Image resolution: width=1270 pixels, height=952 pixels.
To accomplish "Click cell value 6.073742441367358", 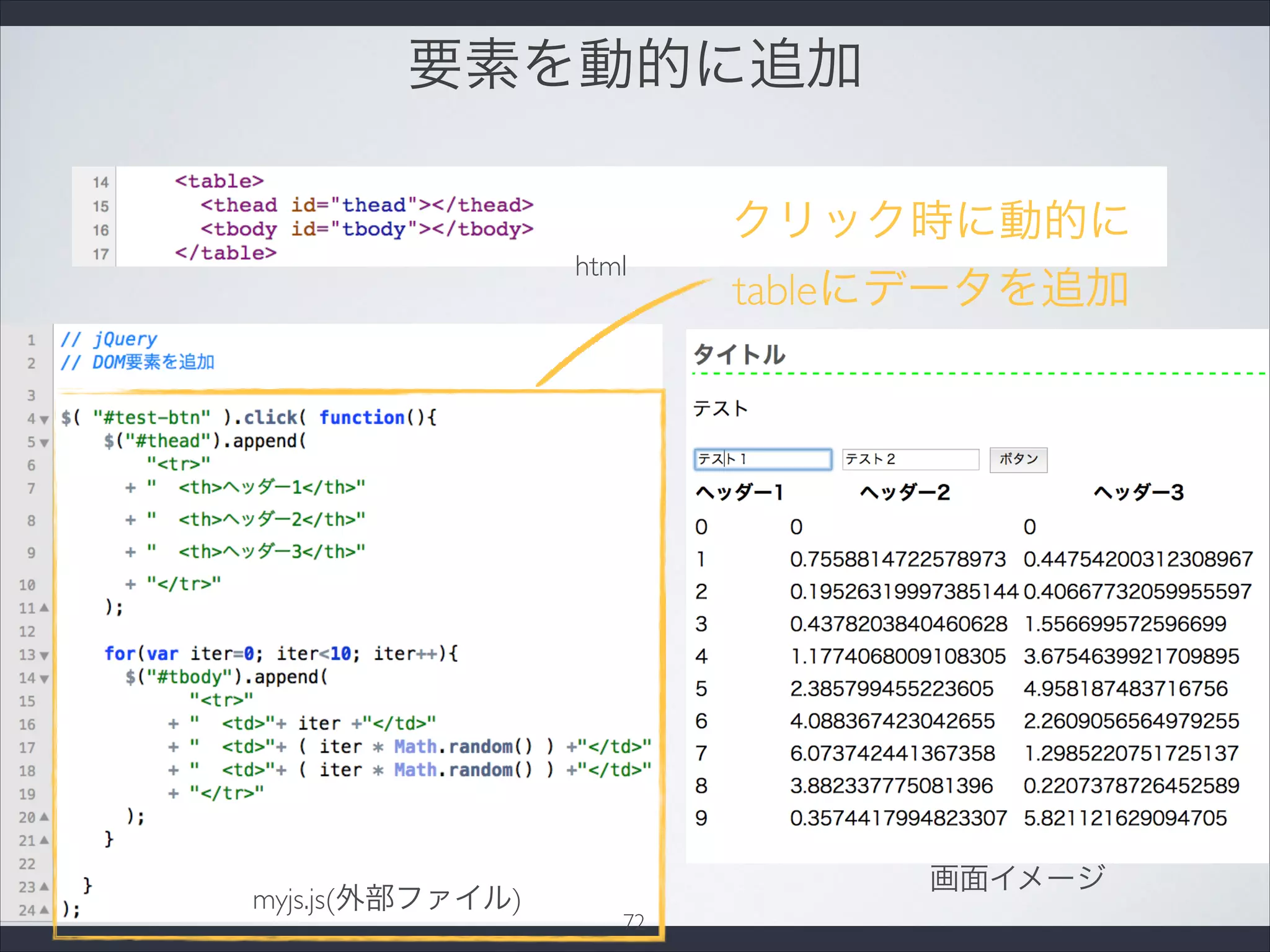I will [892, 753].
